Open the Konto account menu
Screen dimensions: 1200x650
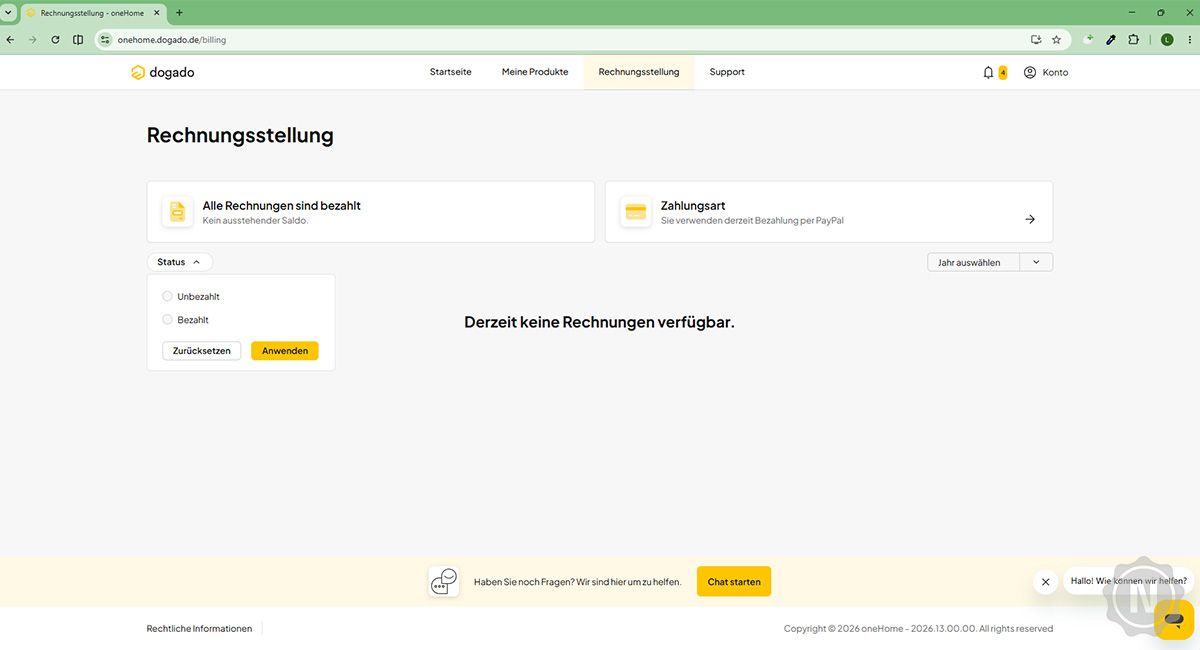pos(1046,72)
